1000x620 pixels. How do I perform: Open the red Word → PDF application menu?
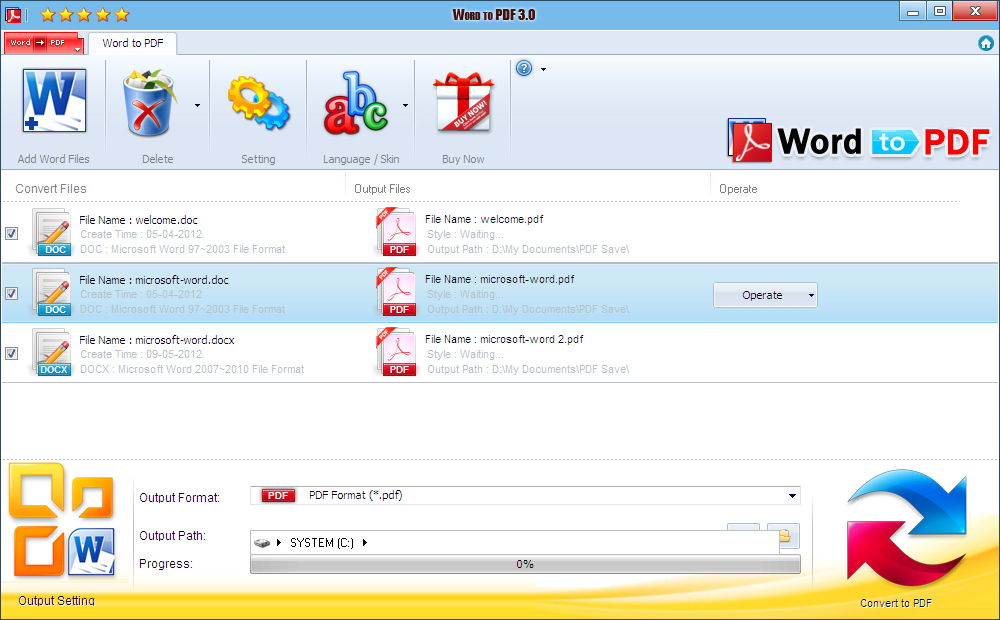click(x=43, y=43)
